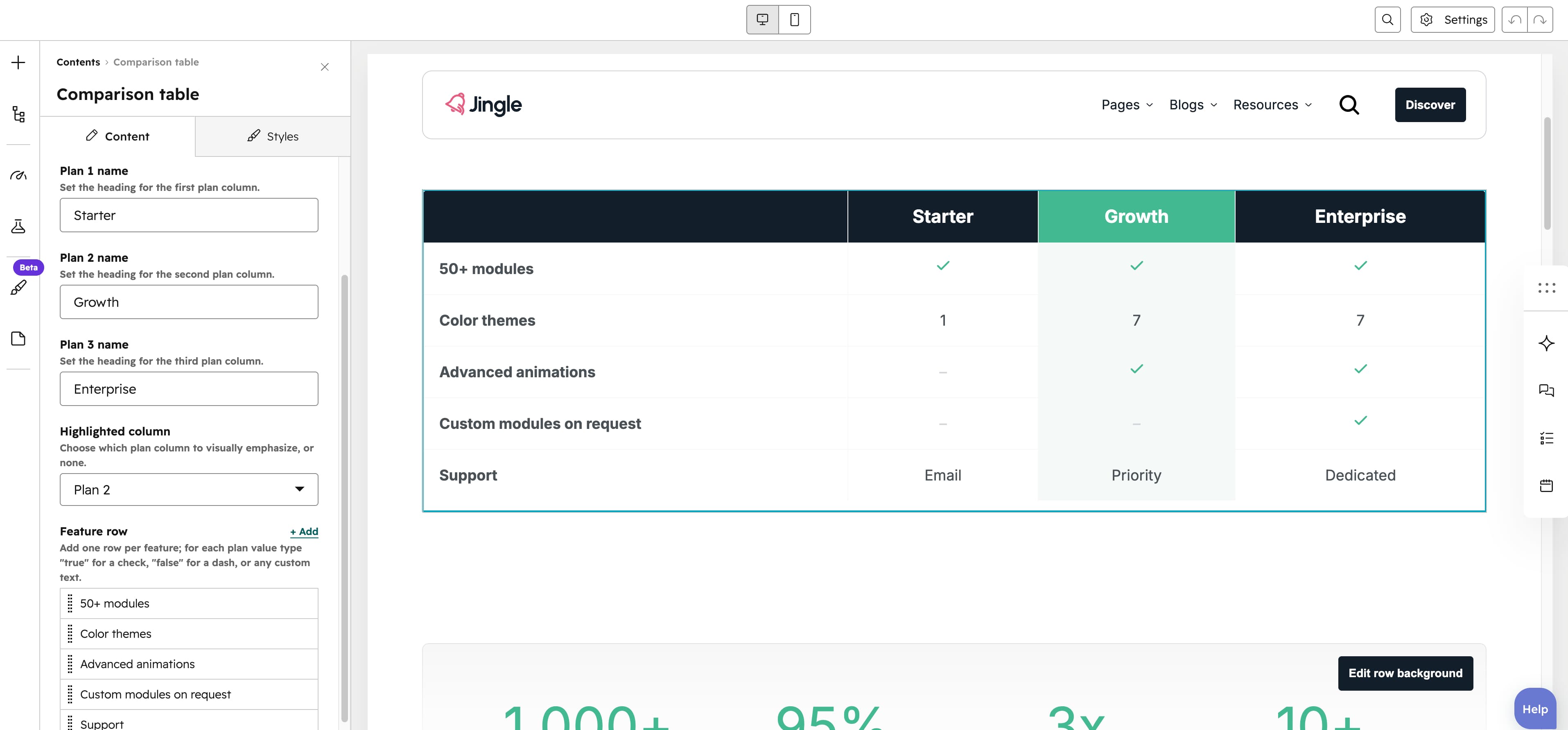Click the Discover button
Viewport: 1568px width, 730px height.
coord(1430,105)
